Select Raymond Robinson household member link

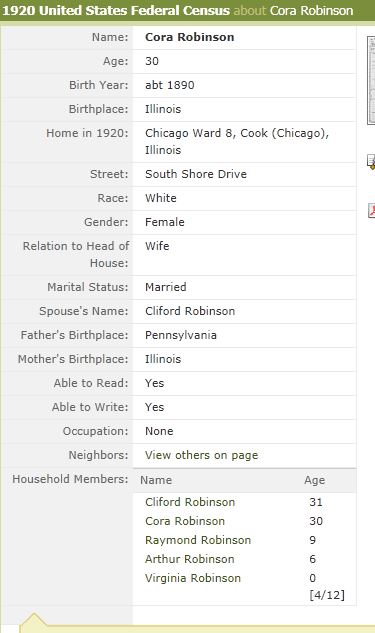pyautogui.click(x=198, y=540)
